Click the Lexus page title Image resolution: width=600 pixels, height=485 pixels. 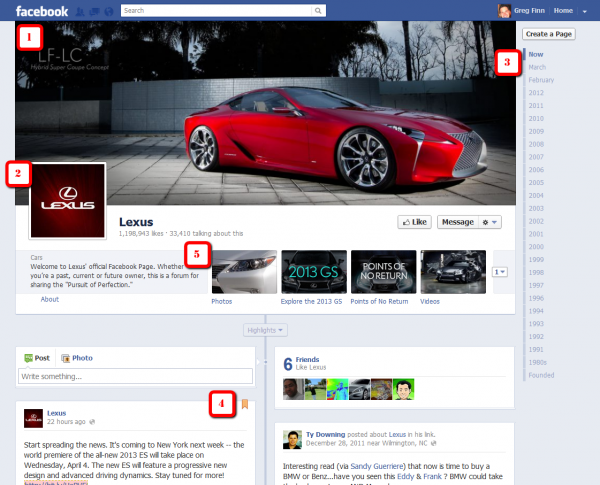pyautogui.click(x=136, y=222)
